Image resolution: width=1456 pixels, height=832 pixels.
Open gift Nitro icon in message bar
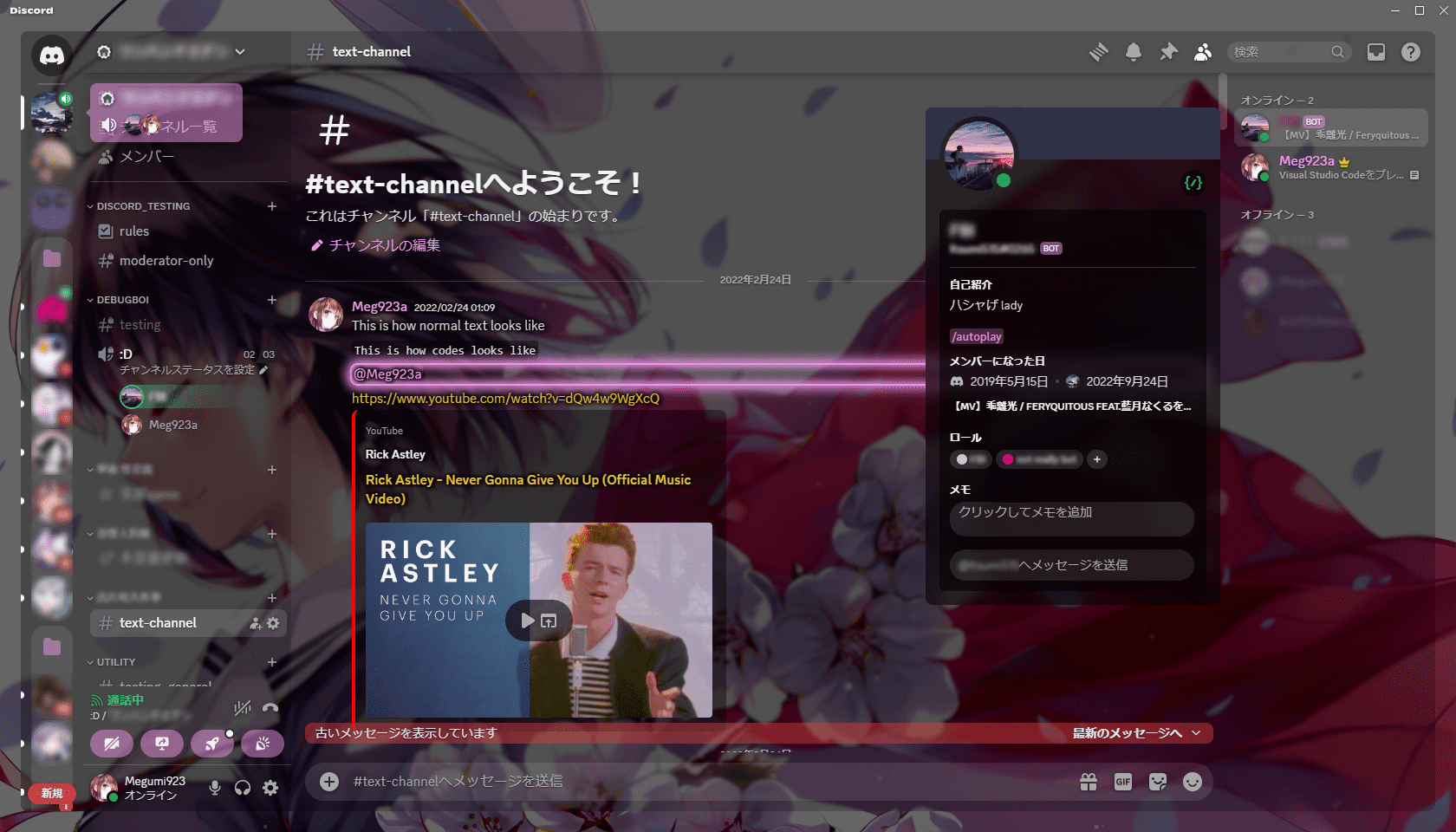[1089, 782]
